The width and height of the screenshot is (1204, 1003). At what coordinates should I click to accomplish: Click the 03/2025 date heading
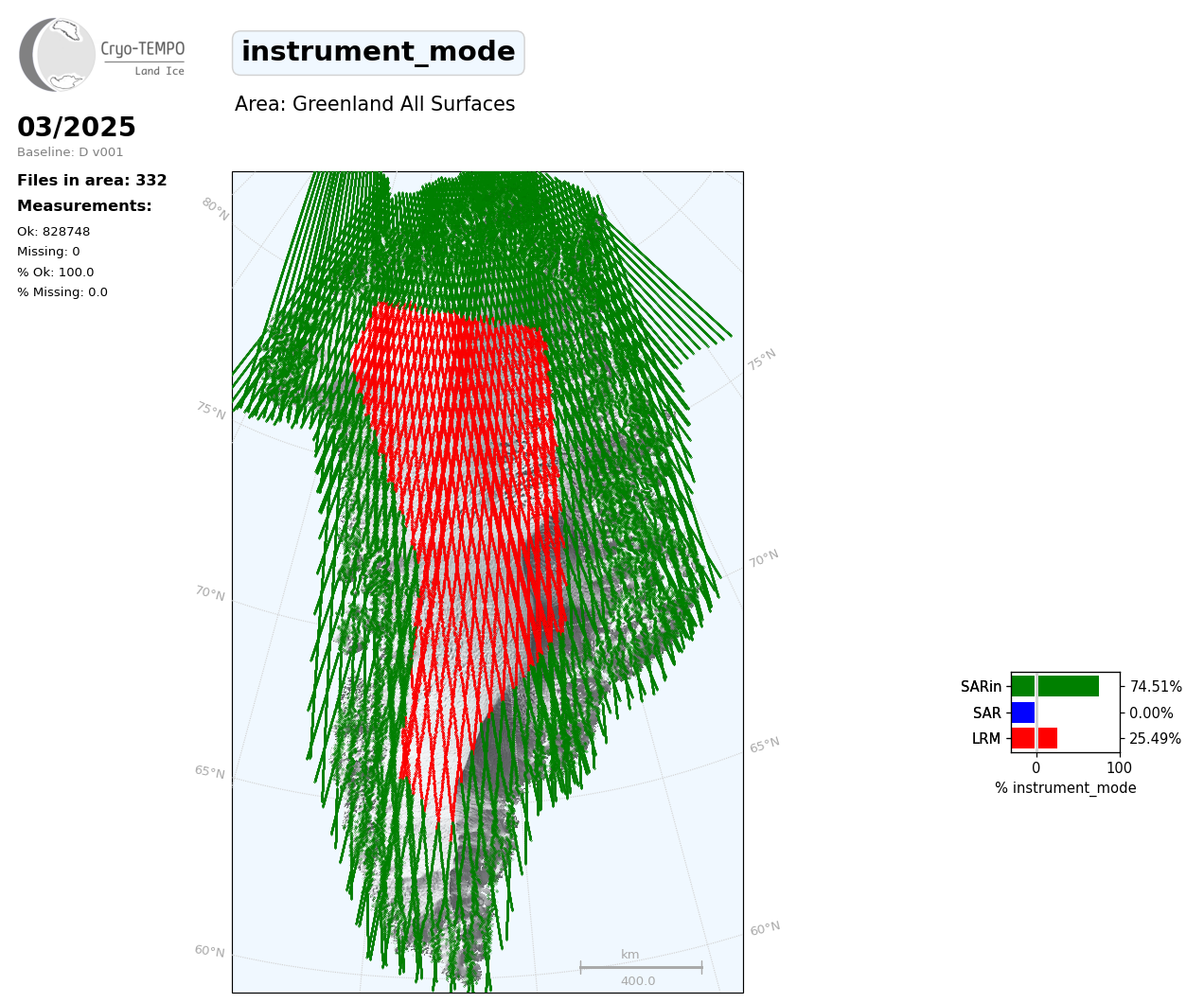[77, 128]
